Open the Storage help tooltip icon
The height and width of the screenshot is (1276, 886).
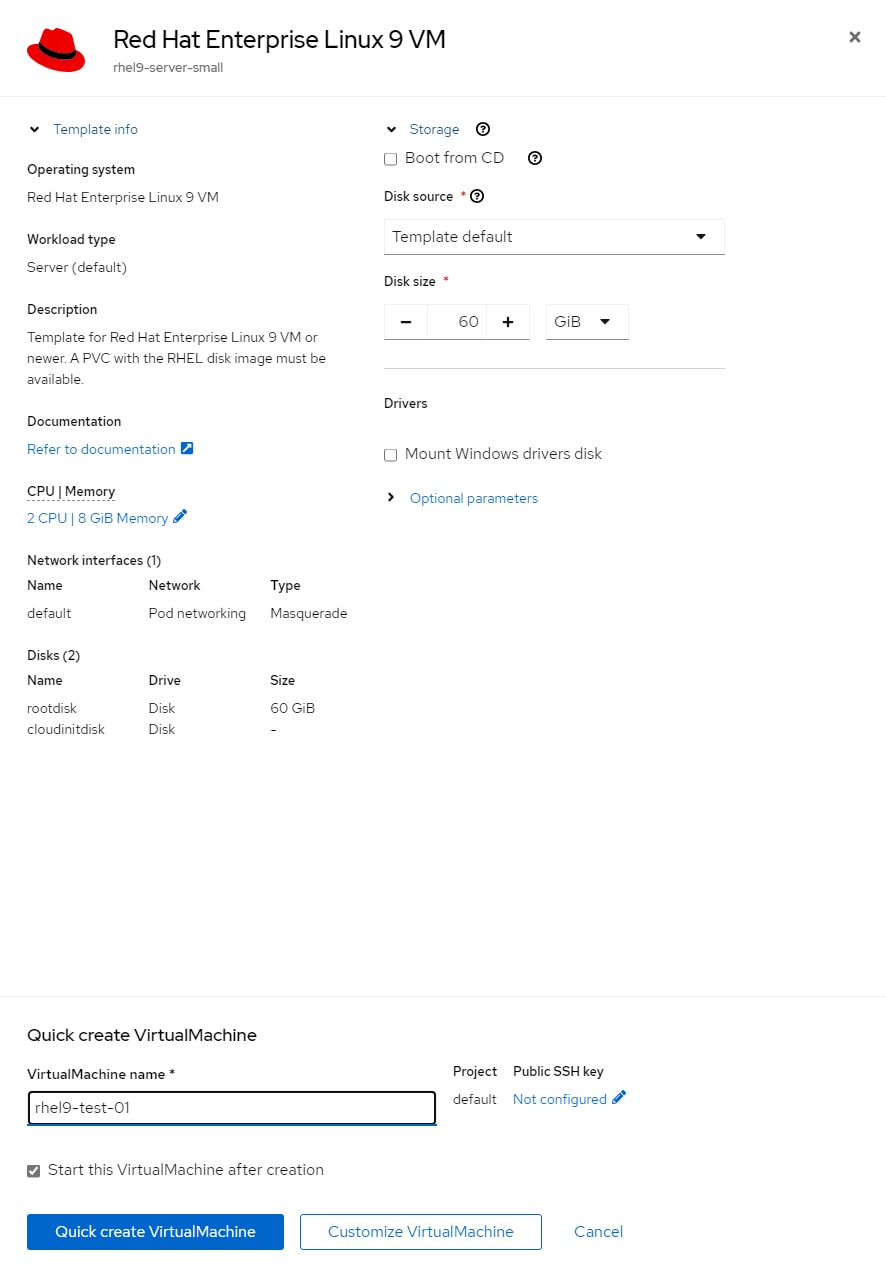[483, 129]
